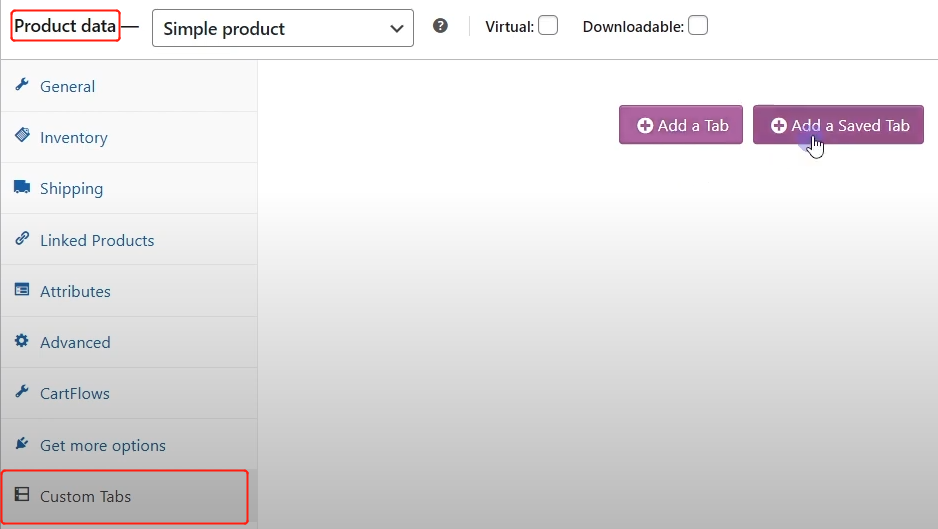Viewport: 938px width, 529px height.
Task: Open the Simple product type dropdown
Action: [x=283, y=28]
